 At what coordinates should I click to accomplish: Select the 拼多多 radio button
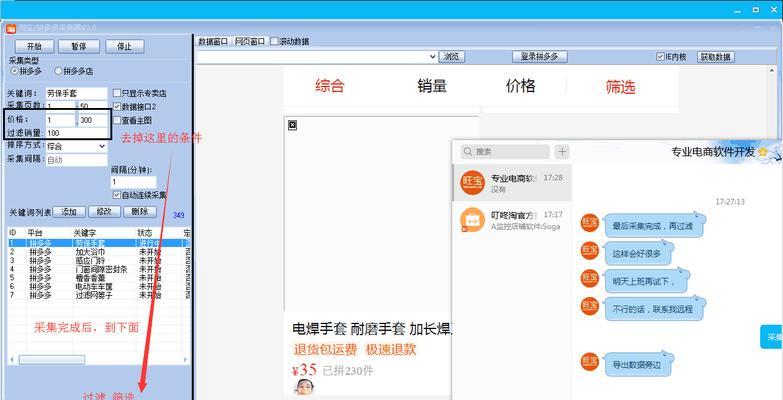coord(14,71)
